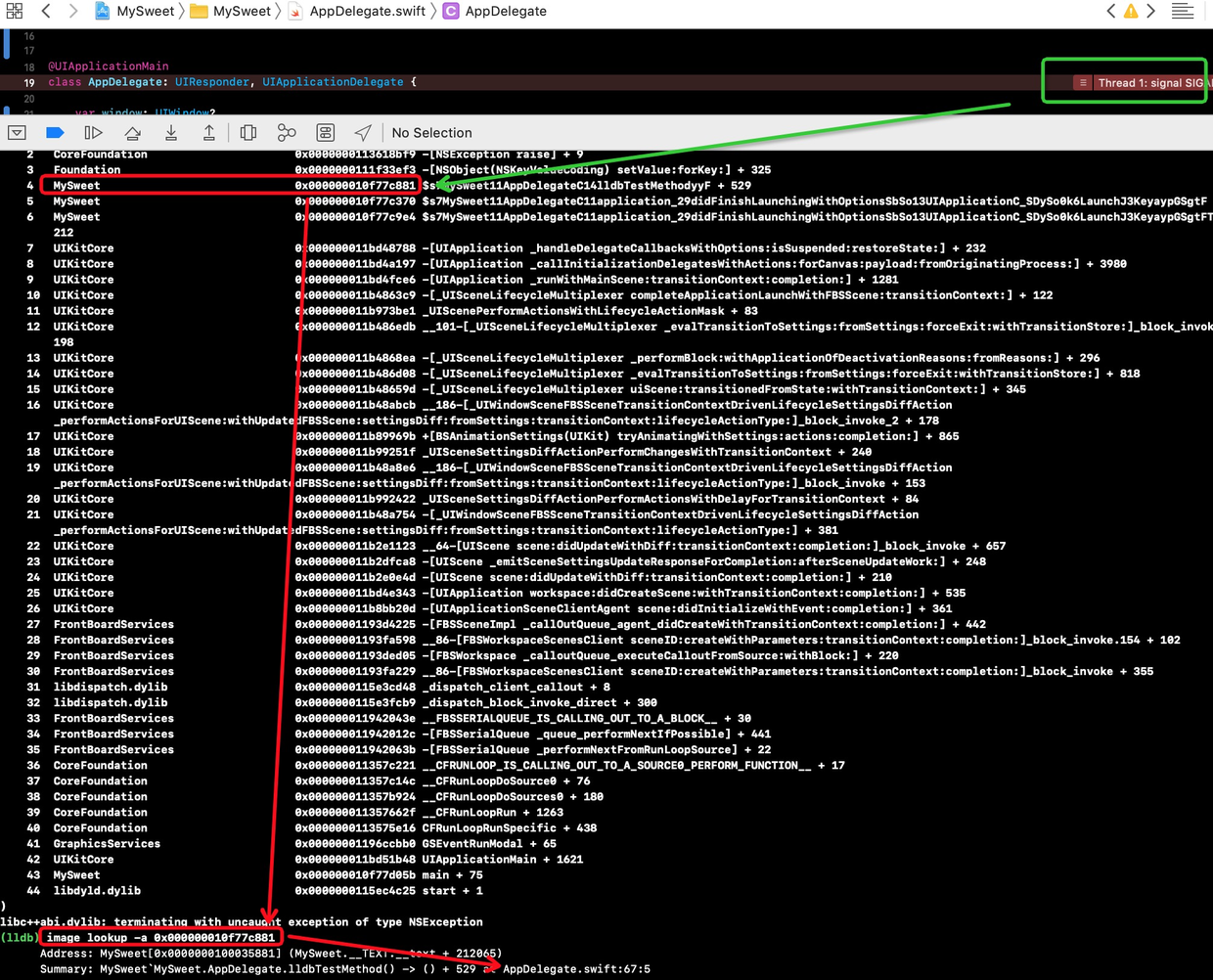Open Debug Memory Graph
The width and height of the screenshot is (1213, 980).
tap(287, 132)
